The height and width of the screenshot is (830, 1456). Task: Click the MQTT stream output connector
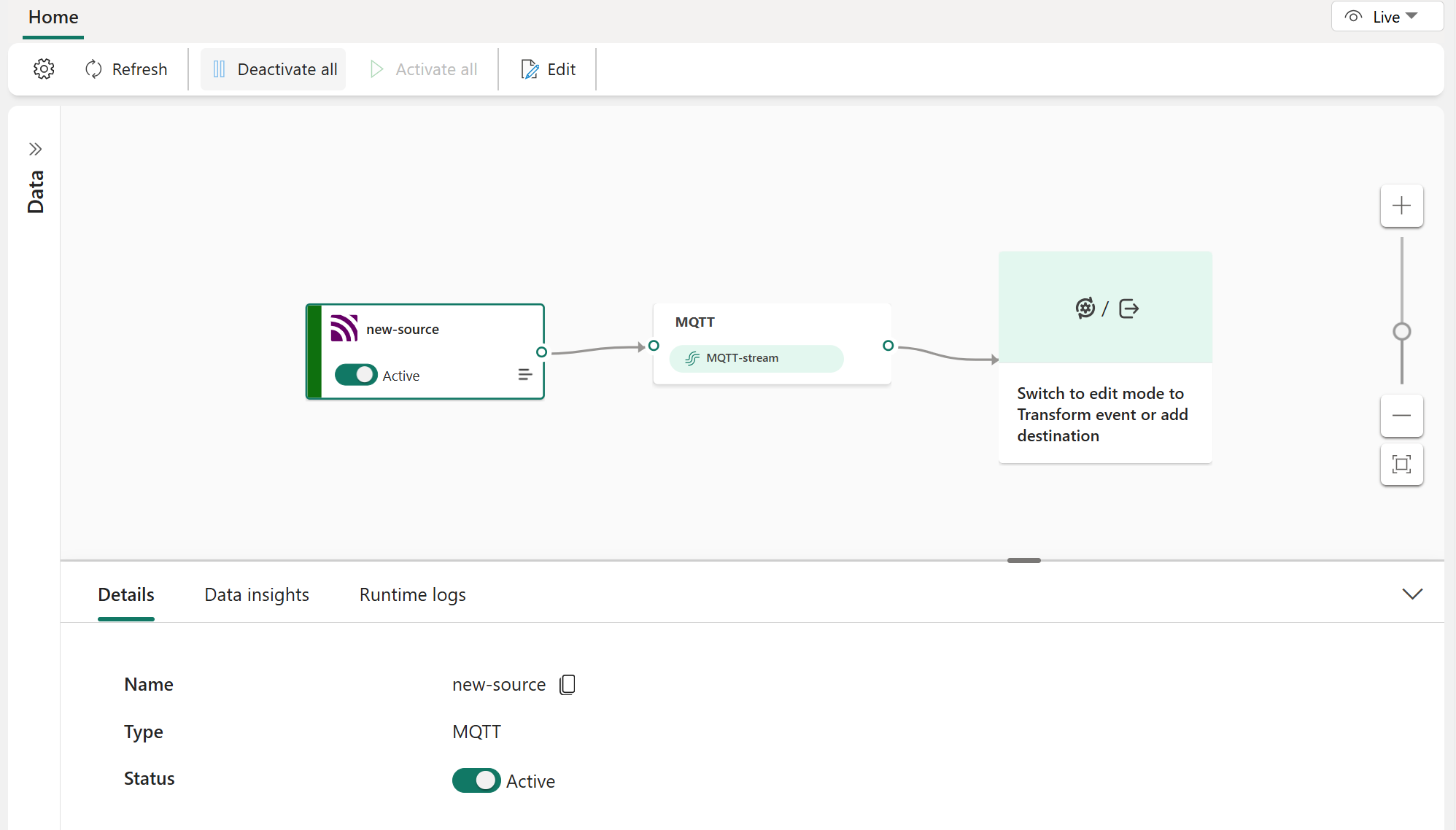click(x=888, y=346)
